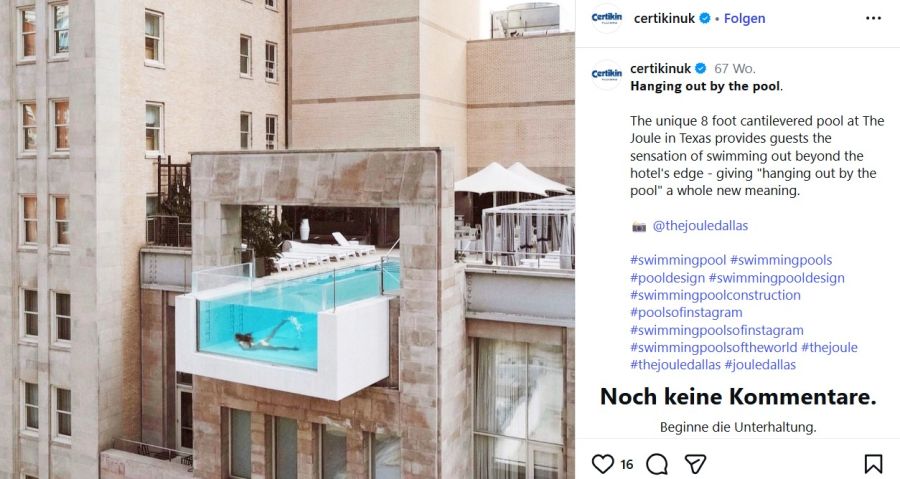The height and width of the screenshot is (479, 900).
Task: Click the cantilevered pool photo
Action: click(287, 239)
